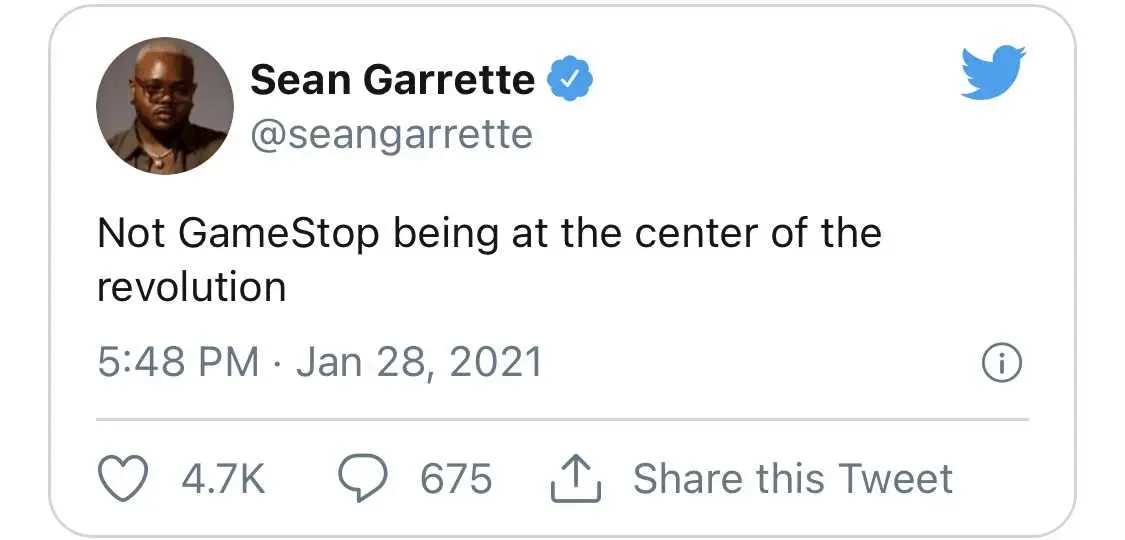Click the 675 replies count
1125x540 pixels.
coord(456,479)
